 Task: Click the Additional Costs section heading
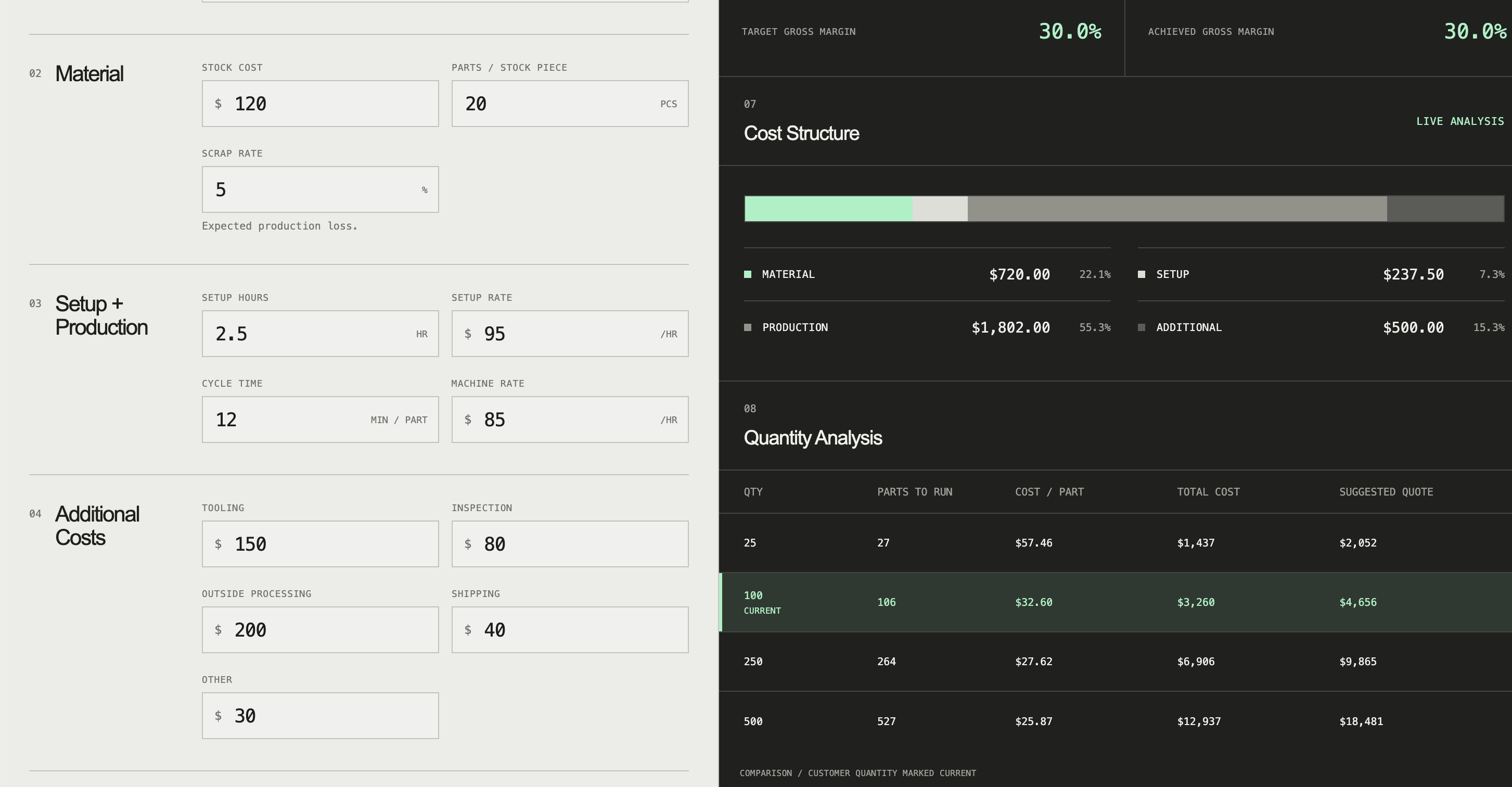97,526
